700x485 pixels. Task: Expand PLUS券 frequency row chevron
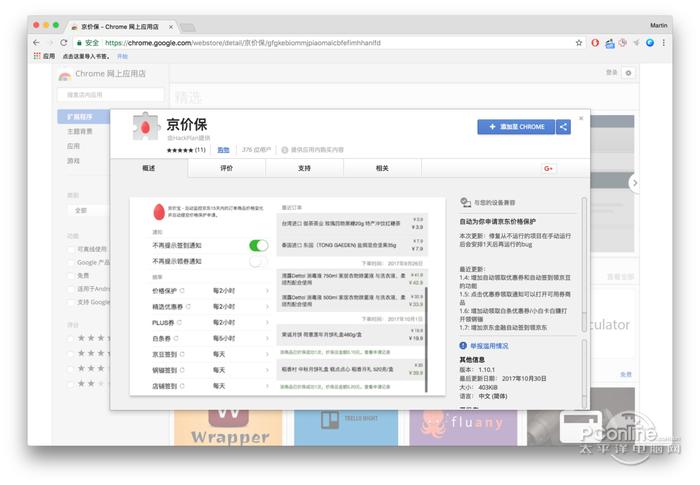pyautogui.click(x=267, y=322)
